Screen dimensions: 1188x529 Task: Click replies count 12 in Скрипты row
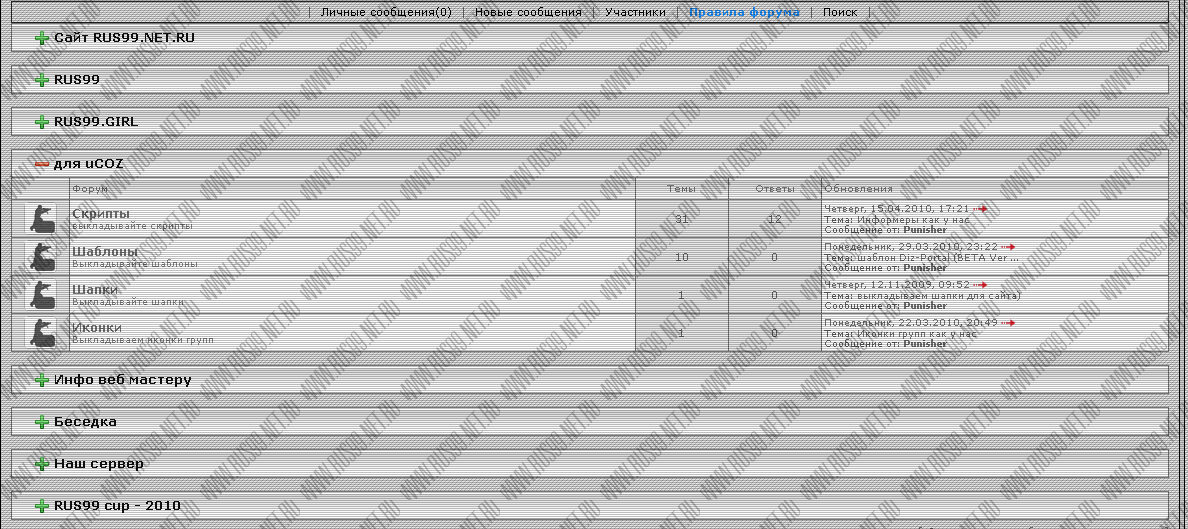(x=774, y=219)
